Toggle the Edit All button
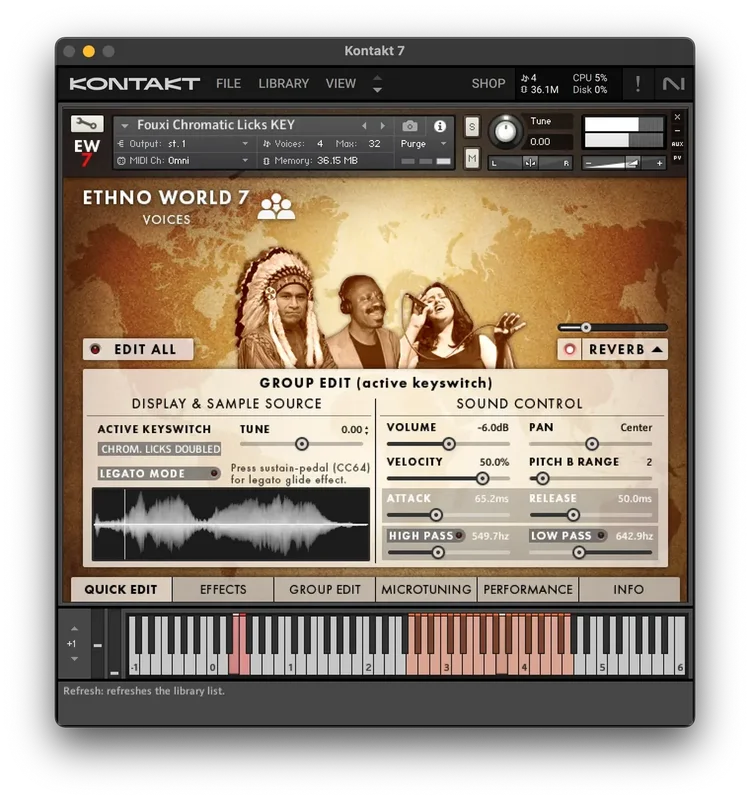The height and width of the screenshot is (800, 750). (x=138, y=349)
